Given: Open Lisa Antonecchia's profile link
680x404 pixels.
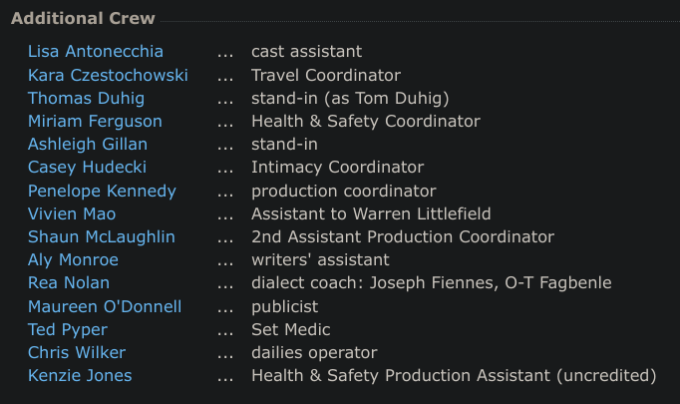Looking at the screenshot, I should click(95, 51).
